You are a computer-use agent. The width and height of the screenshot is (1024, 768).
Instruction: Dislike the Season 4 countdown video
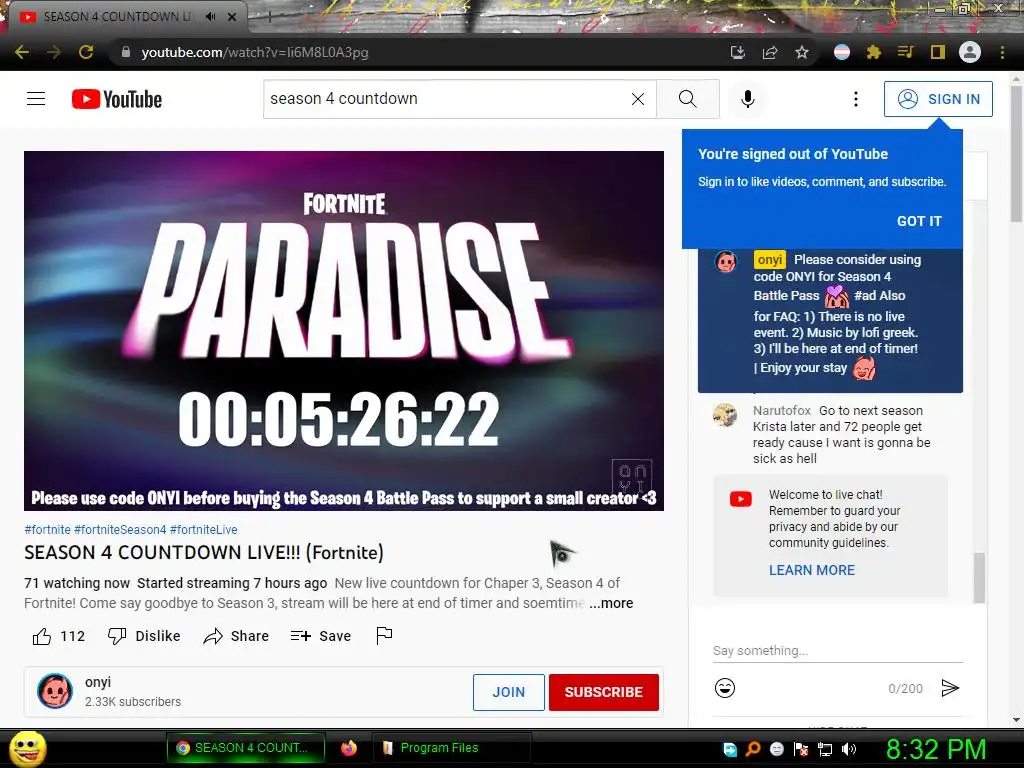pos(144,636)
